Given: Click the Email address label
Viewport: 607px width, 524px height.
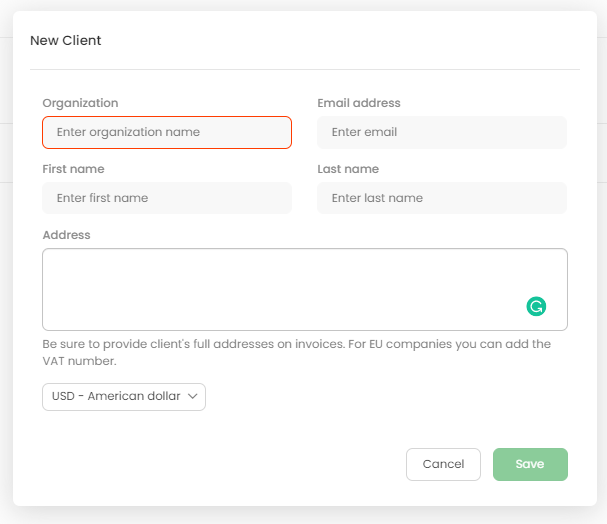Looking at the screenshot, I should pos(359,103).
